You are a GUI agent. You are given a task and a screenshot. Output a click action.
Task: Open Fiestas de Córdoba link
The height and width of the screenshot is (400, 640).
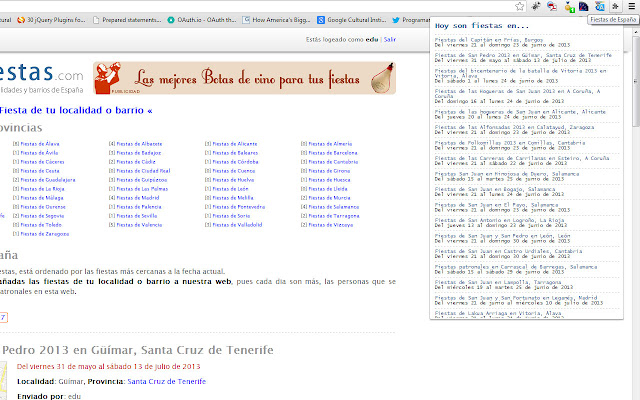click(236, 162)
